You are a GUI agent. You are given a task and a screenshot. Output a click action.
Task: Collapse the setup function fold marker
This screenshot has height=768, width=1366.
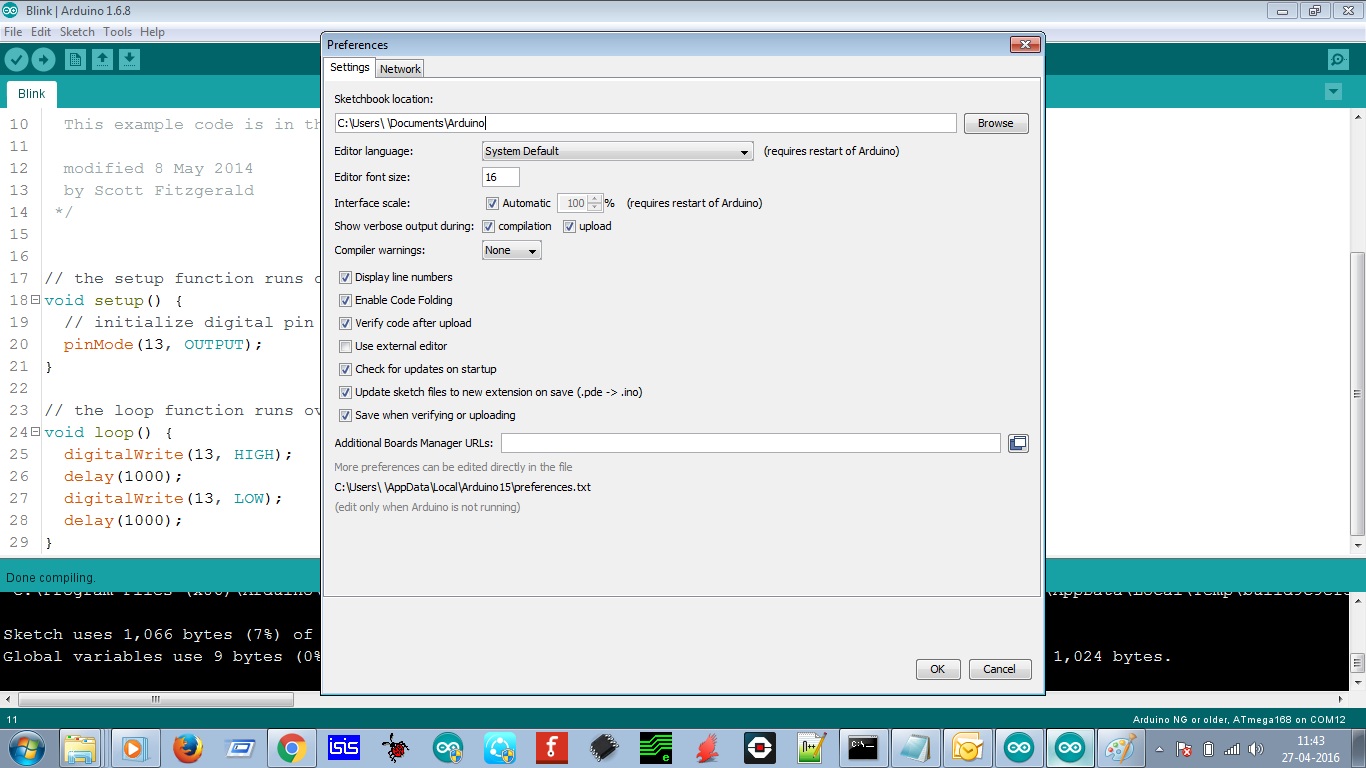click(x=36, y=300)
